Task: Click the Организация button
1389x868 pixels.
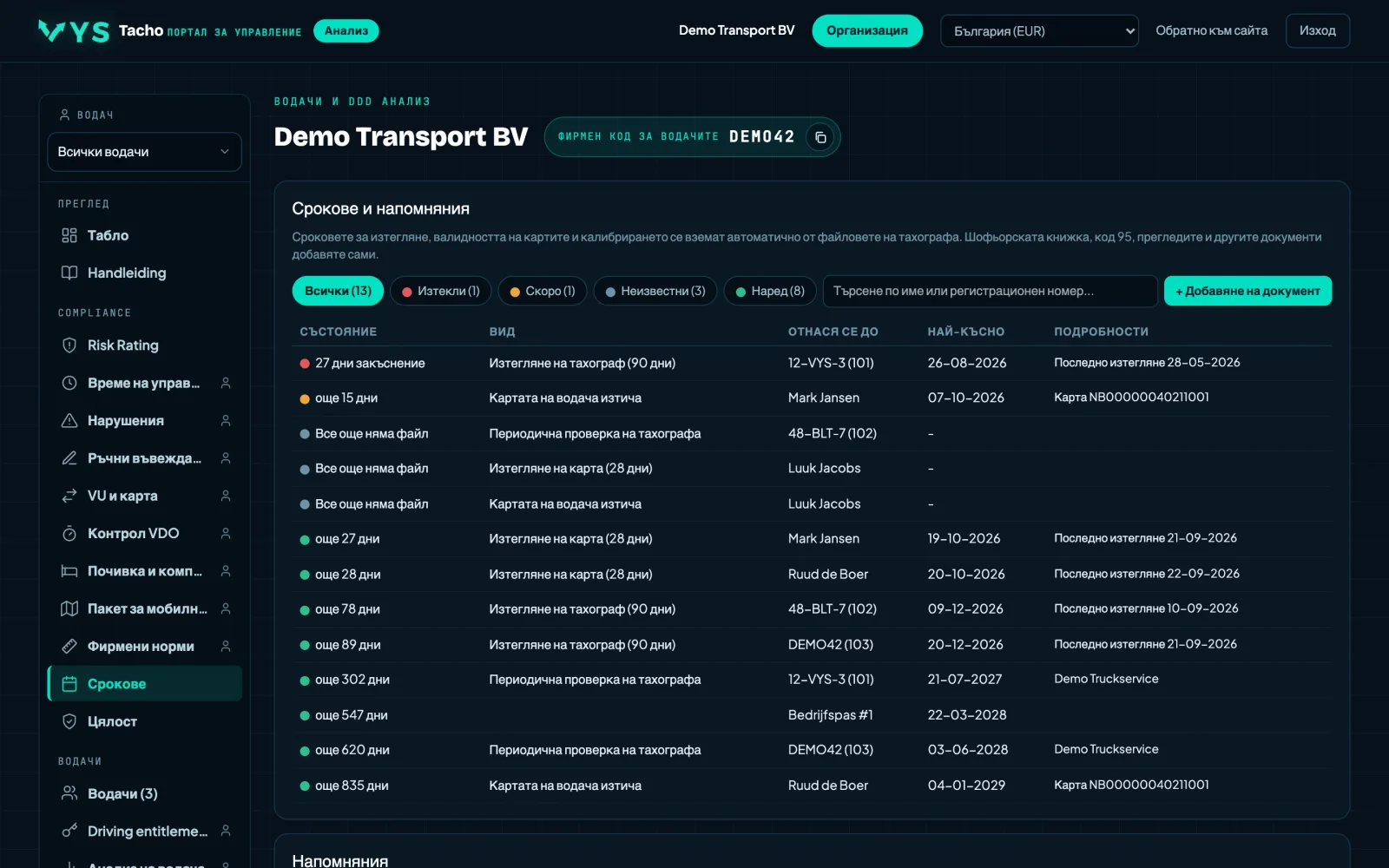Action: pos(866,30)
